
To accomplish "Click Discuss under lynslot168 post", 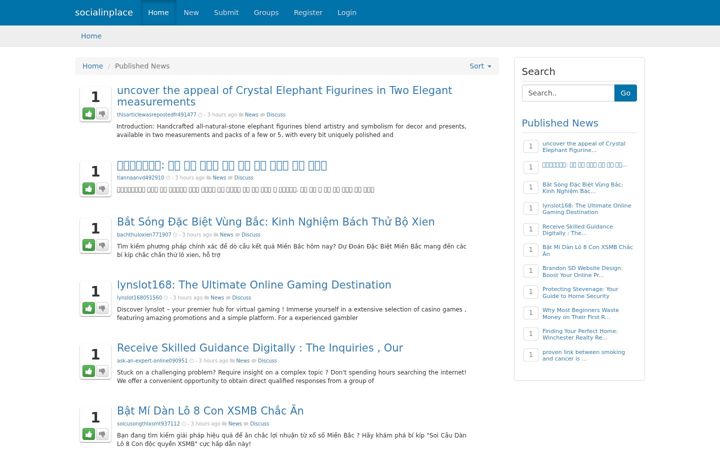I will [242, 298].
